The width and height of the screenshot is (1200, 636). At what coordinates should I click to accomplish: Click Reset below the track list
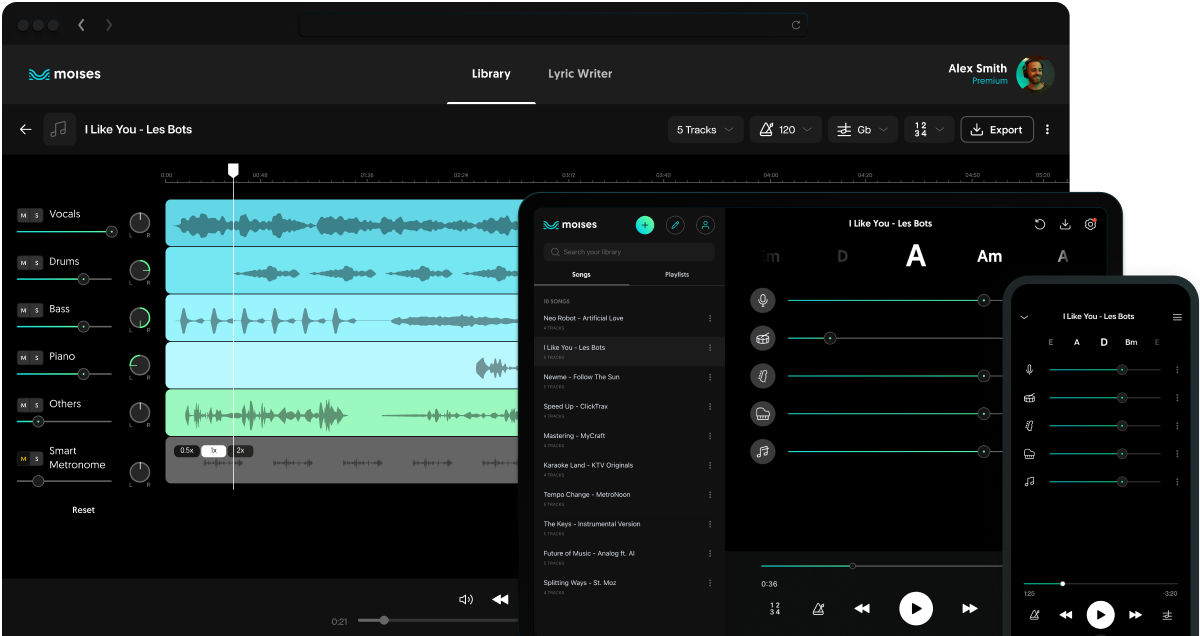(x=83, y=510)
